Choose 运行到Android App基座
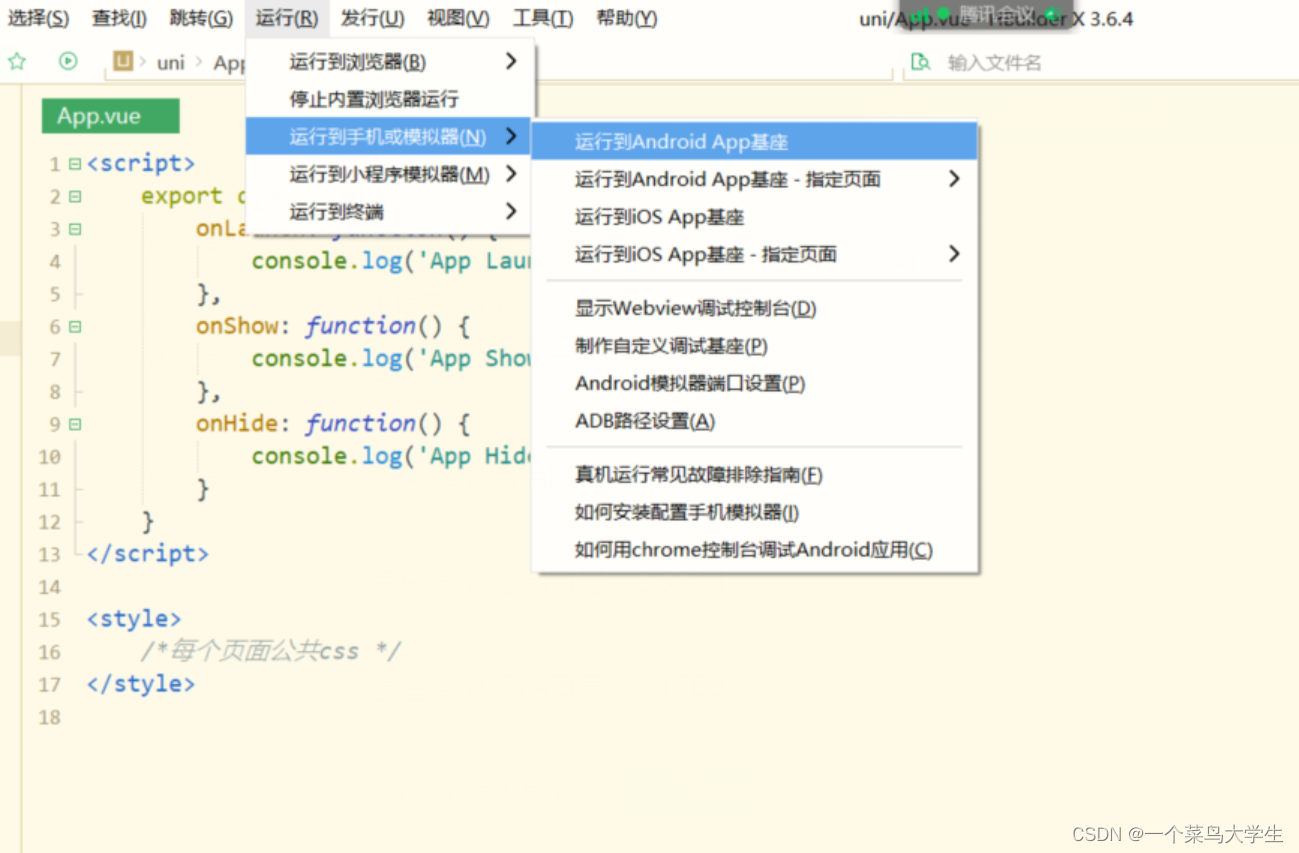The height and width of the screenshot is (853, 1299). (755, 142)
